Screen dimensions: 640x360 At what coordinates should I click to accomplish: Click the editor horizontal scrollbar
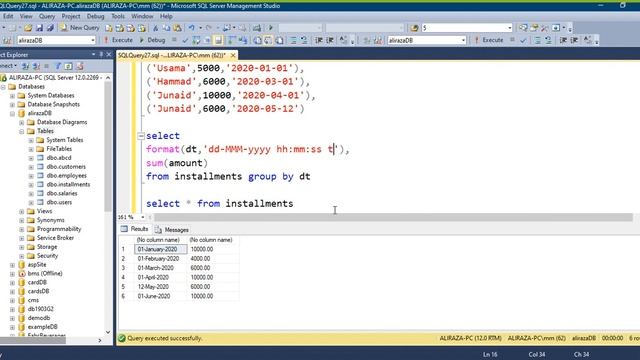click(392, 218)
